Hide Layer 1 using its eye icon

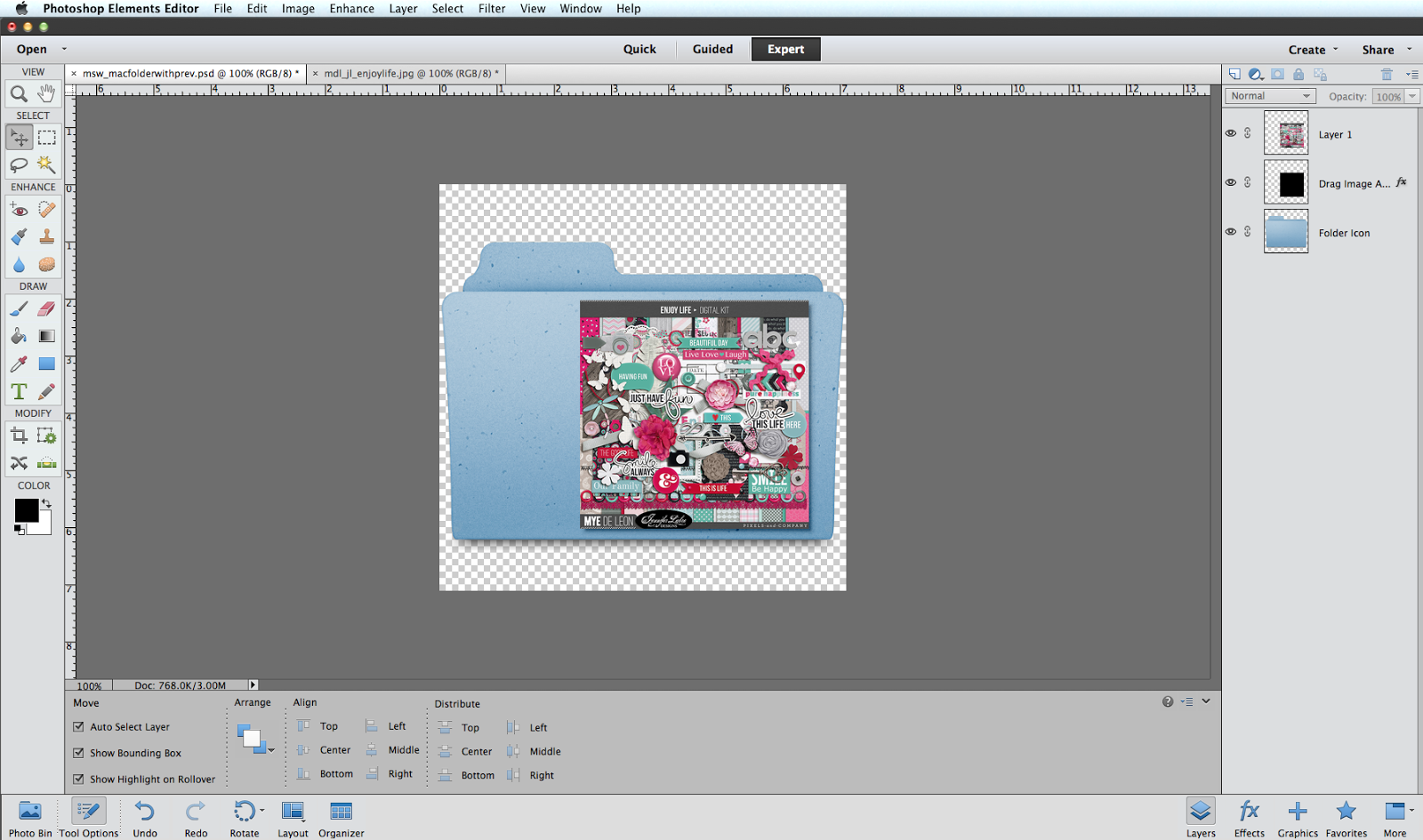[x=1231, y=133]
